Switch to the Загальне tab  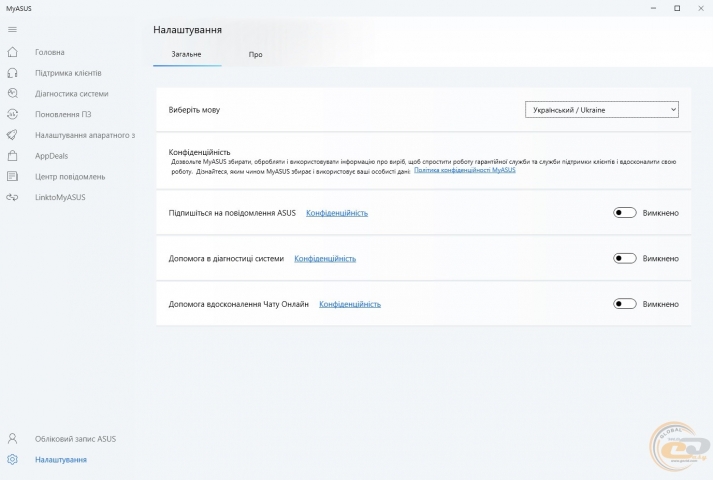pyautogui.click(x=186, y=54)
